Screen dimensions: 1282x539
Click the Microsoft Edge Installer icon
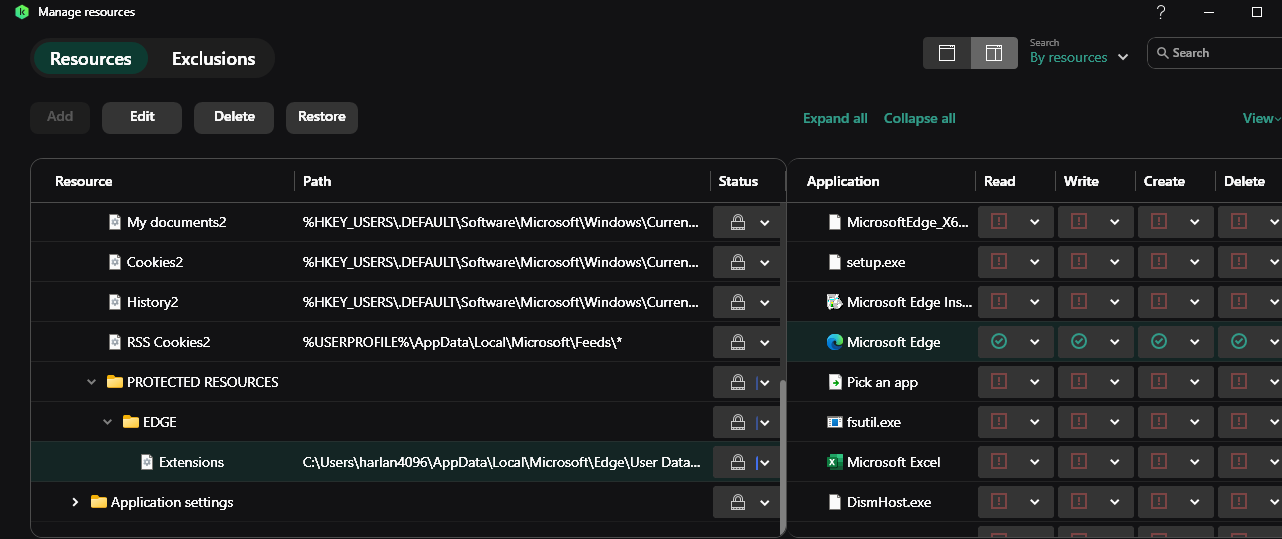(835, 302)
